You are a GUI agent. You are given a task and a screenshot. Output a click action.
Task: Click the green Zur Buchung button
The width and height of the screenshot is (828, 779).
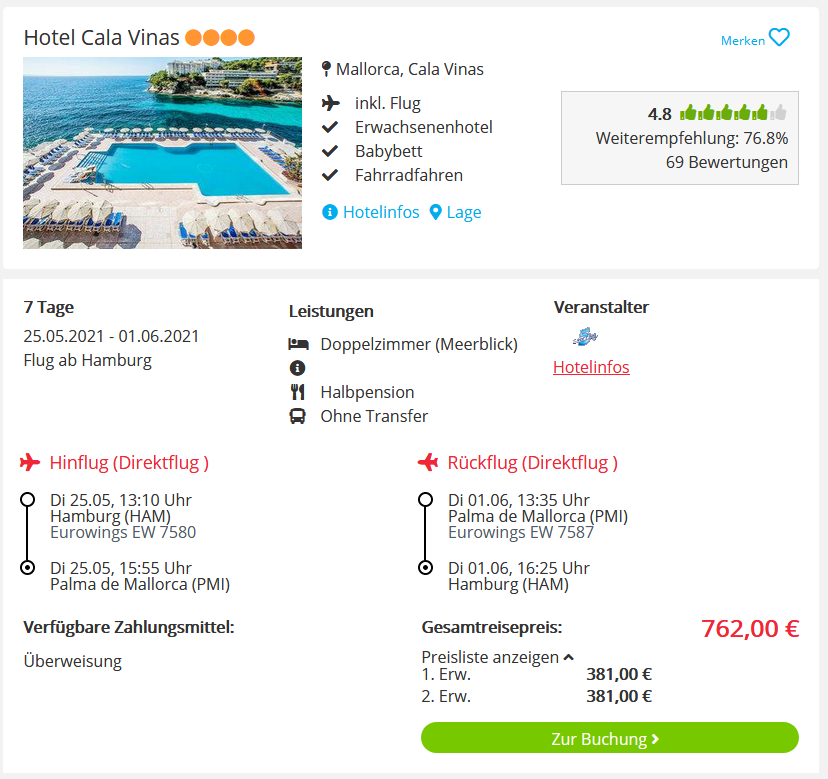click(x=609, y=738)
